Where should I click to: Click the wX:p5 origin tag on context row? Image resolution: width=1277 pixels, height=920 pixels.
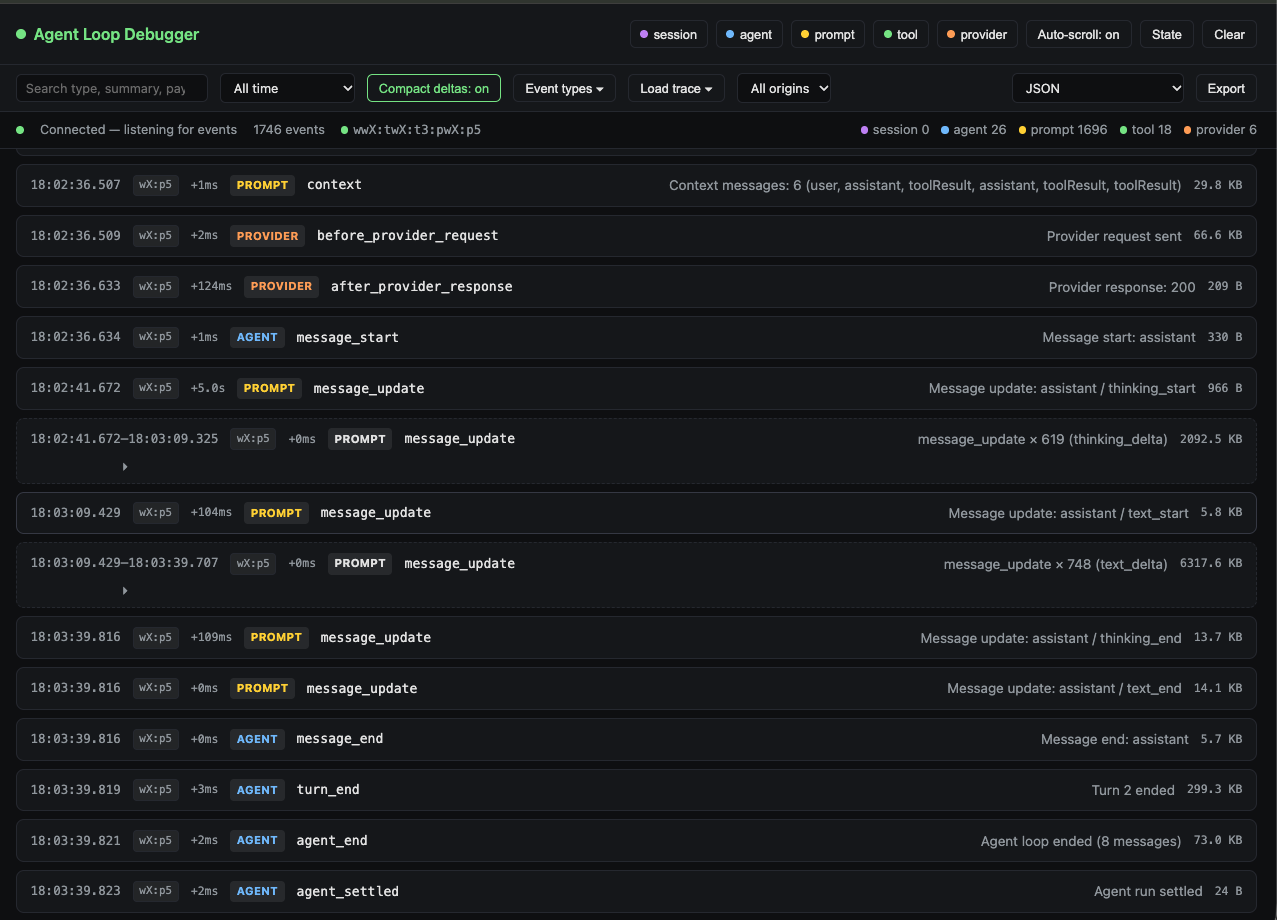156,185
